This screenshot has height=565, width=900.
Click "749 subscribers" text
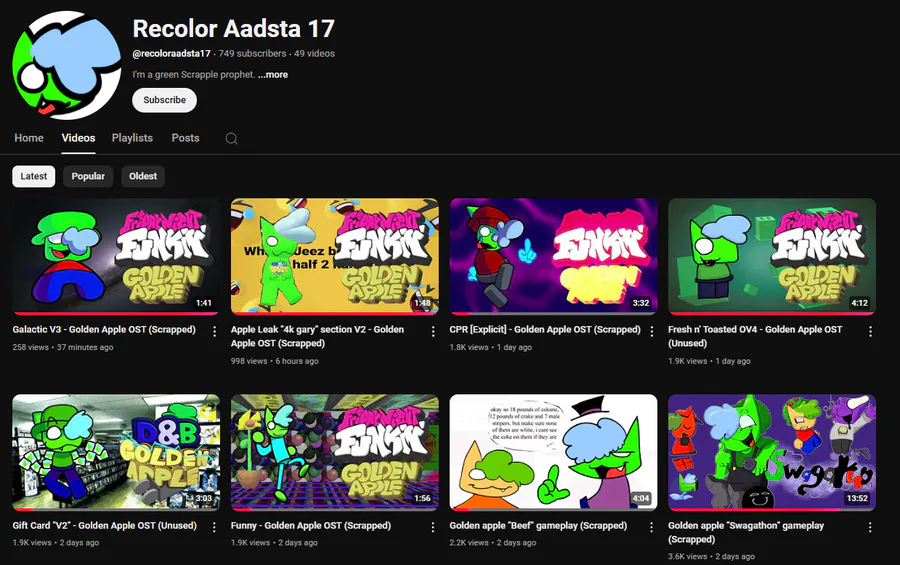252,53
